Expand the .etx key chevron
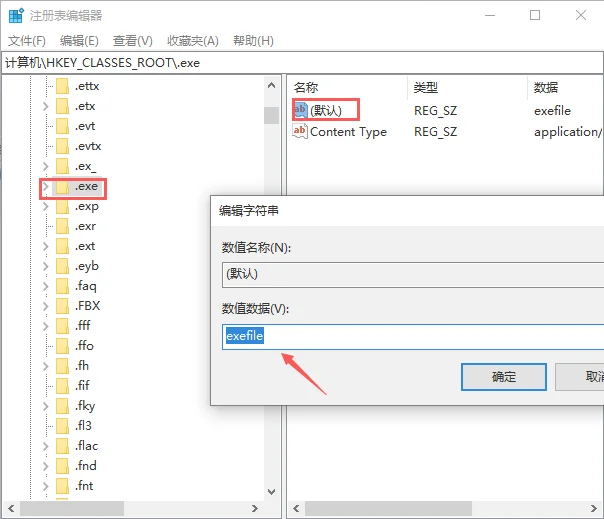Image resolution: width=604 pixels, height=519 pixels. pyautogui.click(x=46, y=106)
